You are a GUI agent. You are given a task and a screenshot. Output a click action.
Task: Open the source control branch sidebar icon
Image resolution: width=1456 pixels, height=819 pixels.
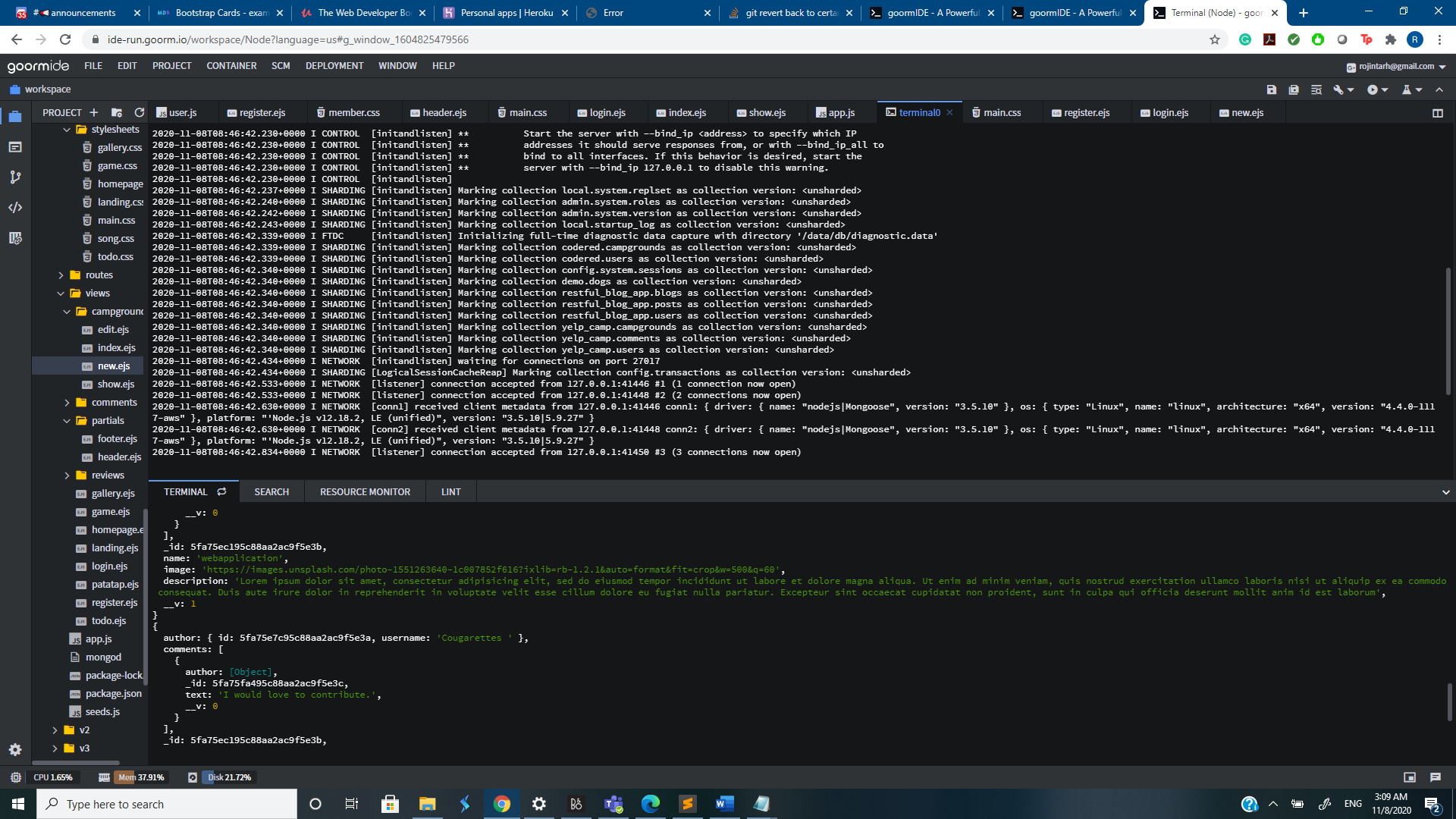(x=15, y=177)
